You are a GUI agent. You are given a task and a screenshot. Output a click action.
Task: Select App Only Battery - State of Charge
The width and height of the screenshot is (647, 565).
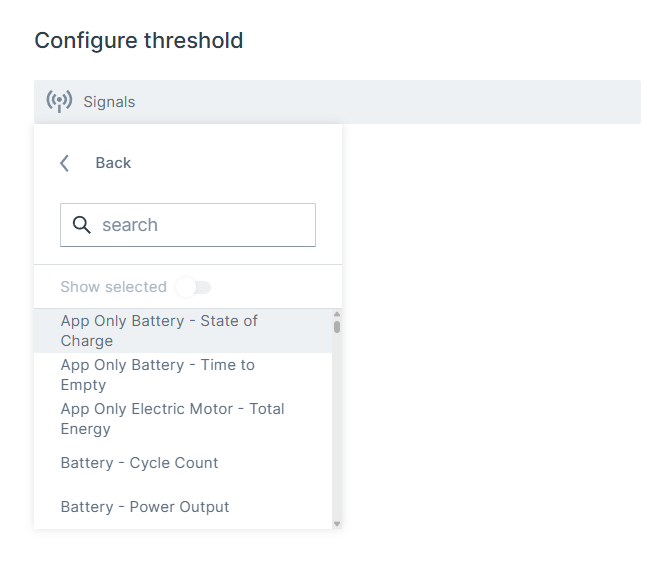click(160, 331)
